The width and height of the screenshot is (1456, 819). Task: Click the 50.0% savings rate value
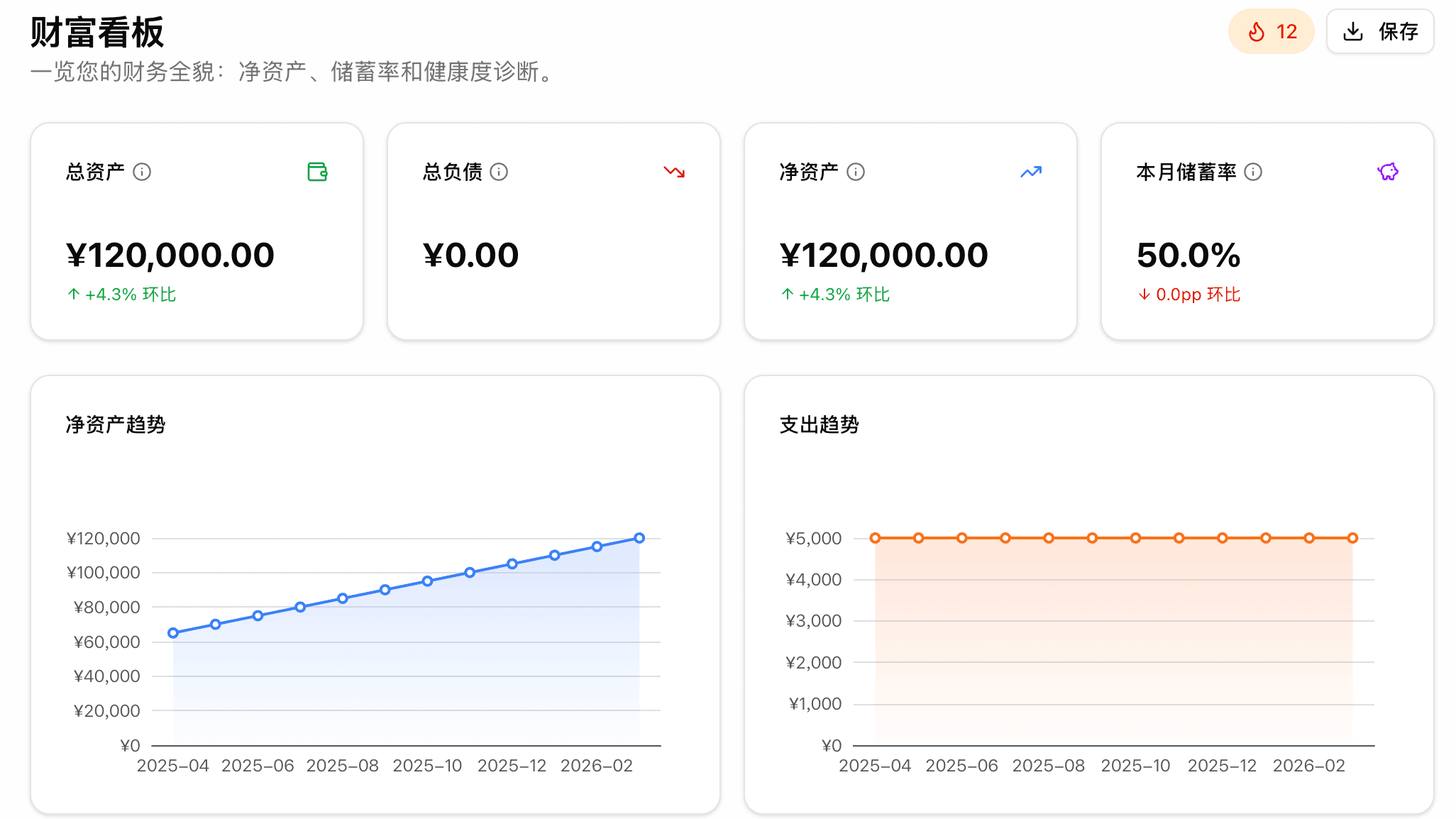point(1188,255)
